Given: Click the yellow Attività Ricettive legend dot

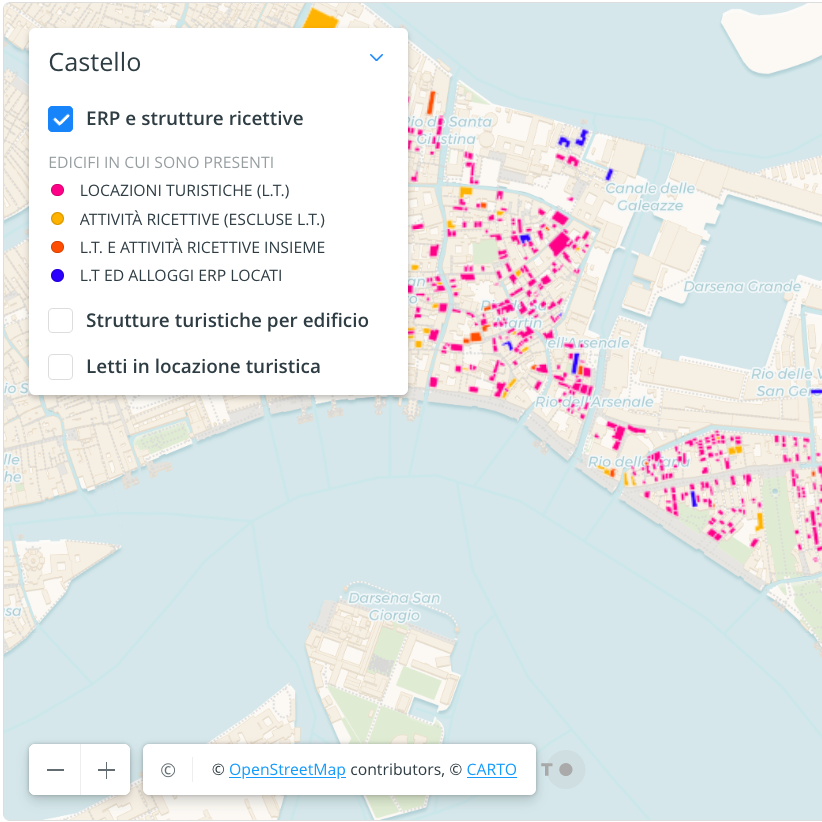Looking at the screenshot, I should [58, 219].
